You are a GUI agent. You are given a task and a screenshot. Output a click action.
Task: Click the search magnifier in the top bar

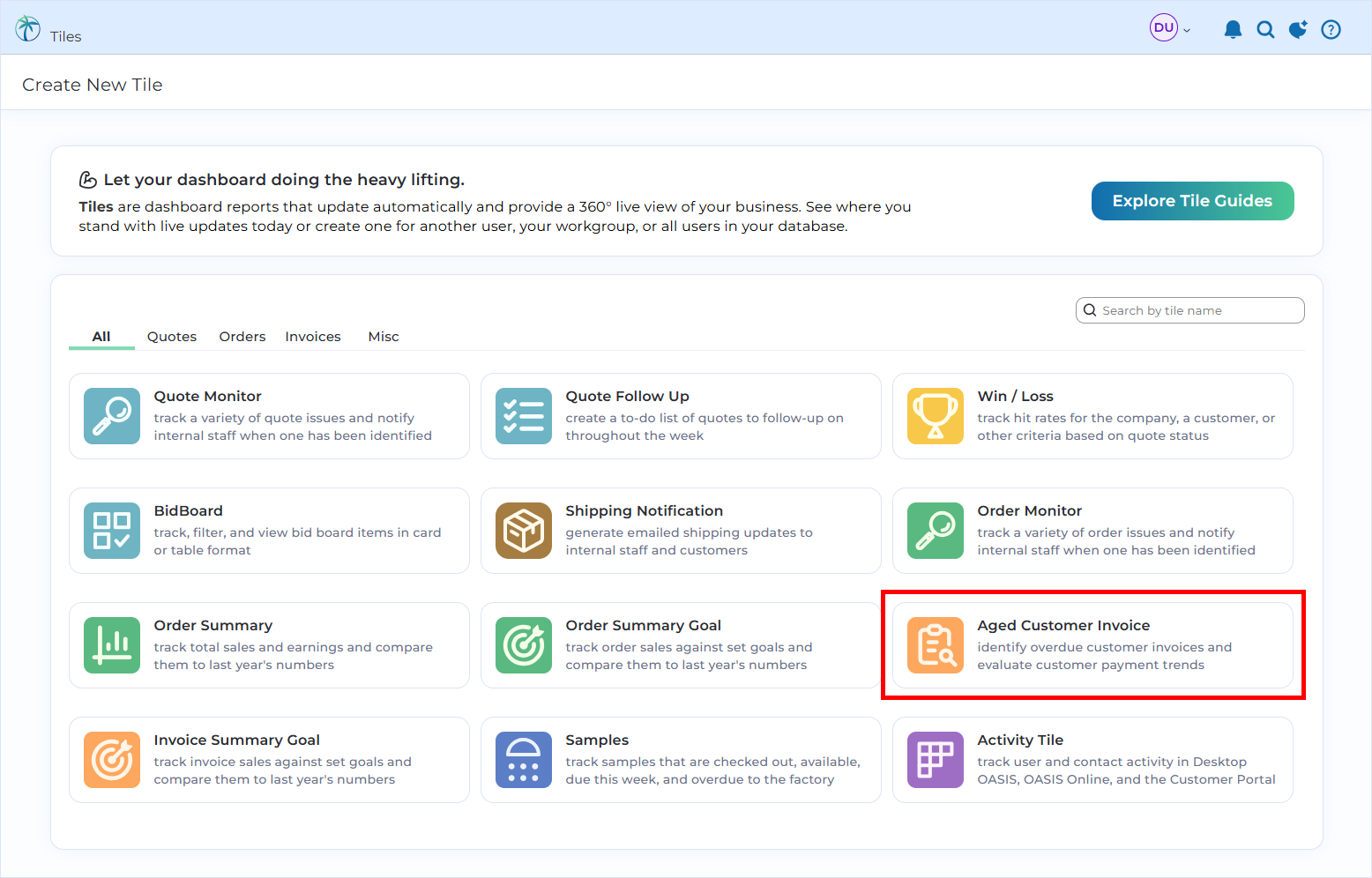pos(1266,28)
